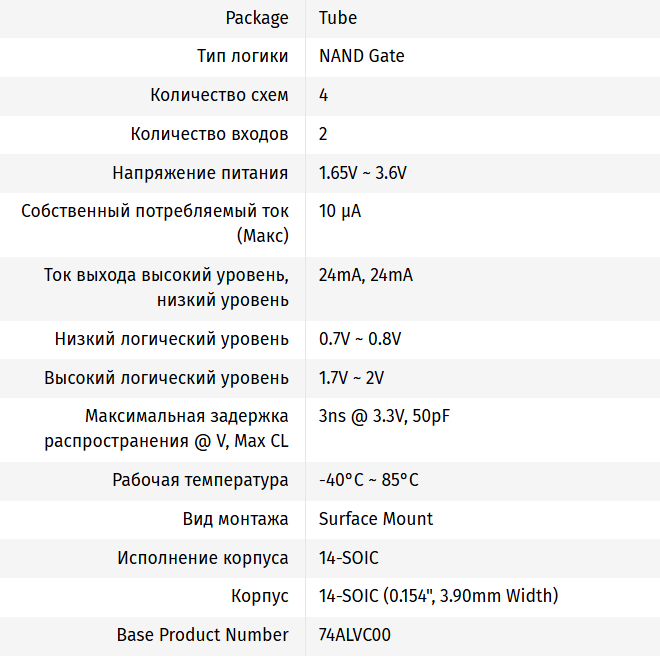Image resolution: width=660 pixels, height=665 pixels.
Task: Click the "-40°C ~ 85°C" temperature value
Action: (369, 480)
